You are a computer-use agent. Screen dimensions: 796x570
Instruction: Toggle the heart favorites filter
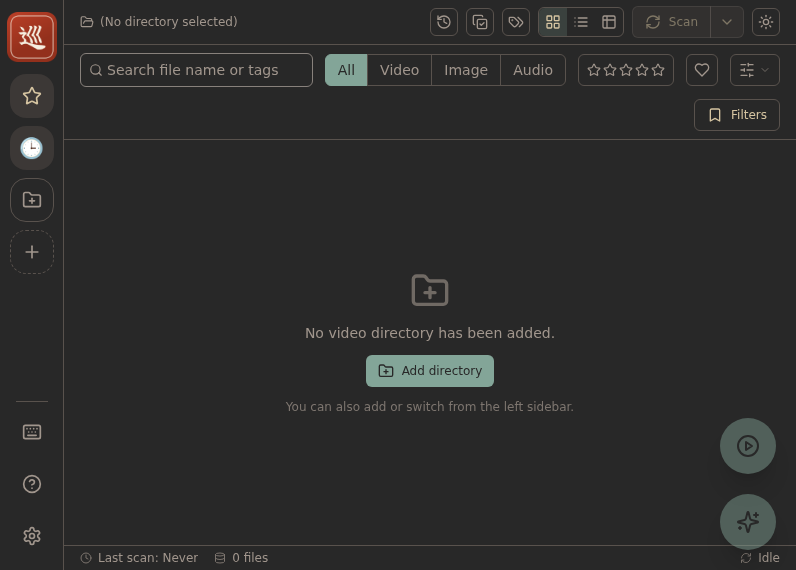tap(702, 70)
